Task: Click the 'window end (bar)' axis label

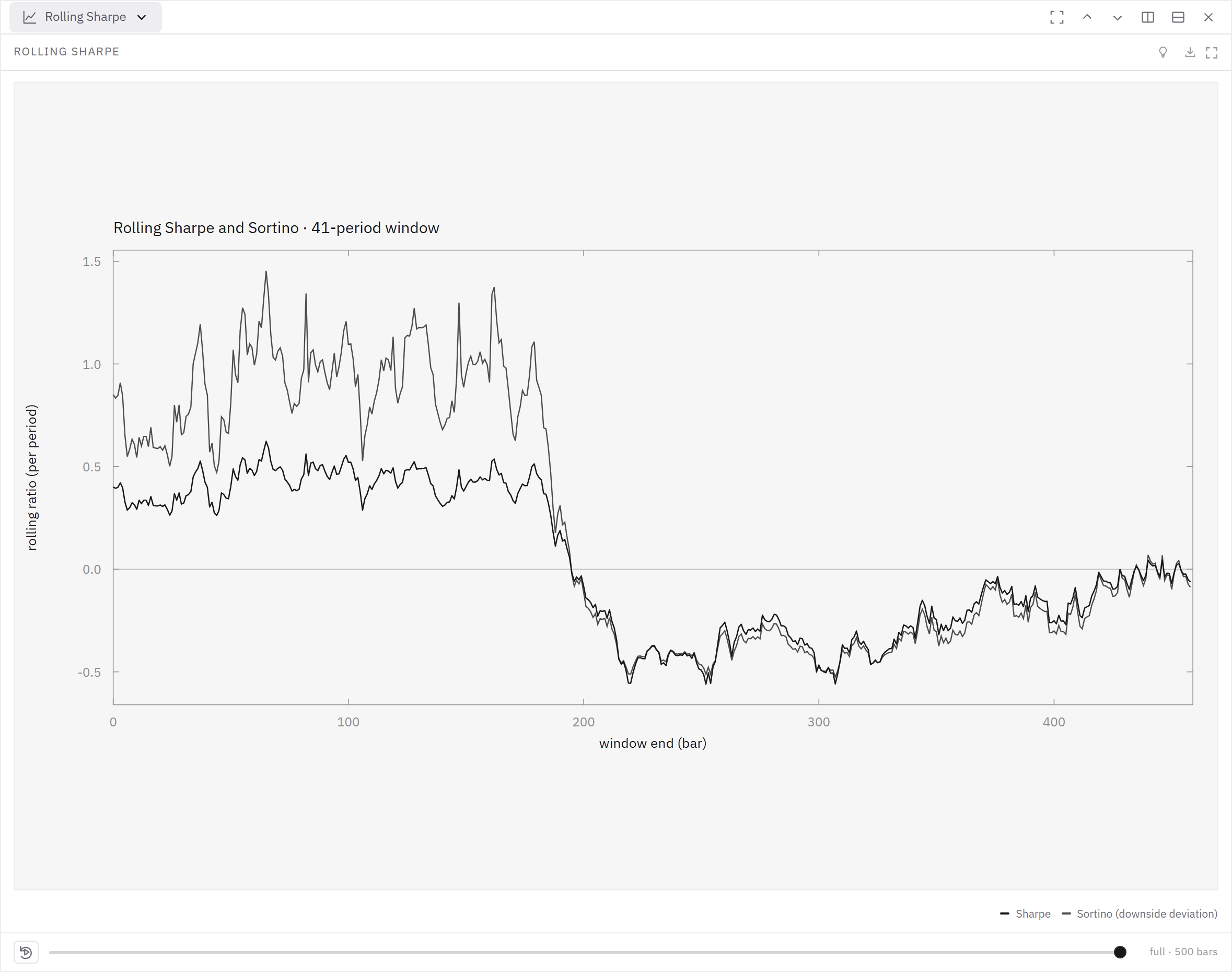Action: [x=653, y=743]
